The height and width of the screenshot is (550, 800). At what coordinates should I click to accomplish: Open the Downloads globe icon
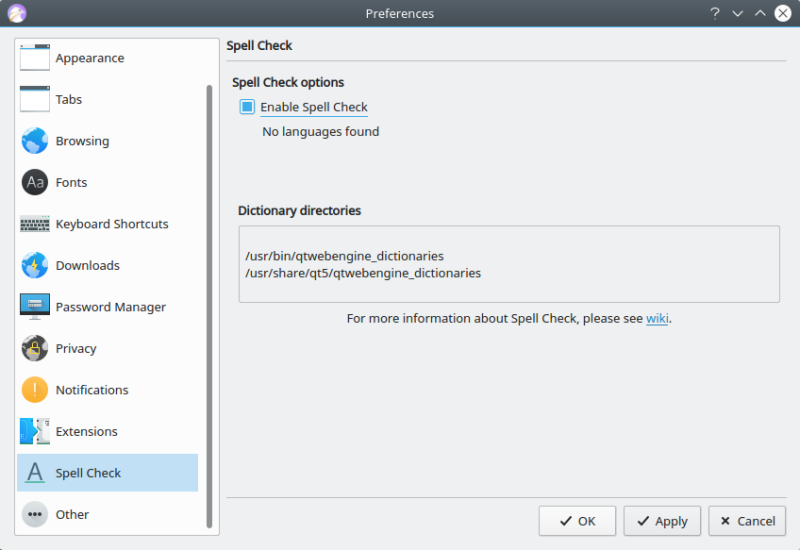click(35, 265)
